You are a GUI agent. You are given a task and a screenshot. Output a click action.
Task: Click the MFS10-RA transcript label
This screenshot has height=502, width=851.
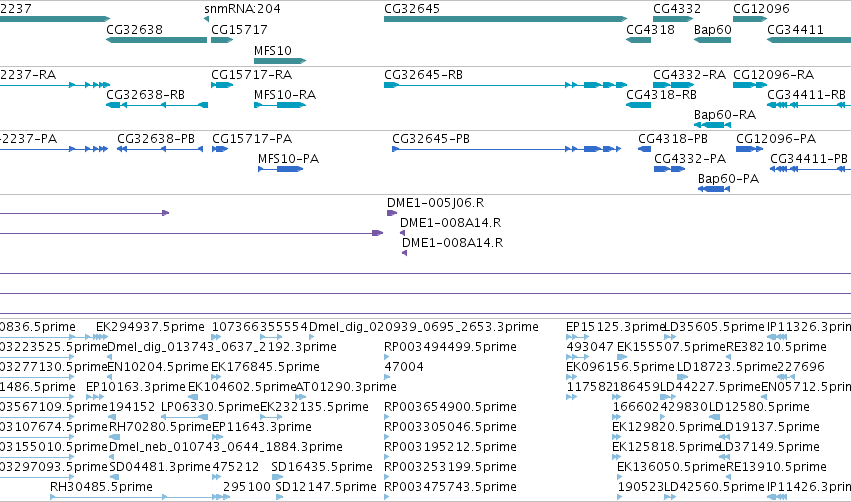(x=285, y=94)
